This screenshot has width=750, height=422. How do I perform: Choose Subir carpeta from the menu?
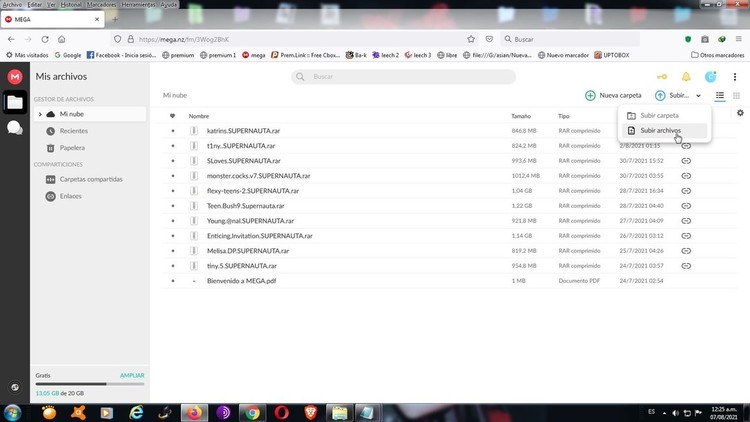[659, 116]
